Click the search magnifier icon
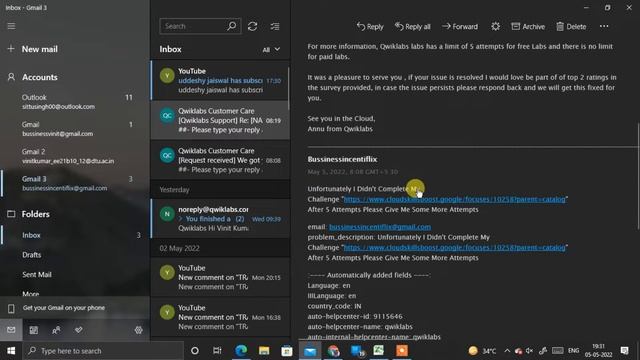The image size is (640, 360). click(x=232, y=26)
